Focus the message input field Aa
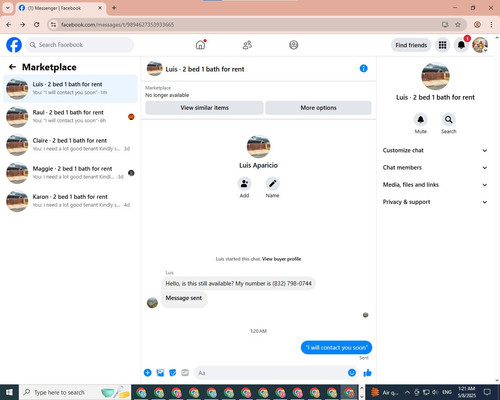The width and height of the screenshot is (500, 400). (x=275, y=373)
